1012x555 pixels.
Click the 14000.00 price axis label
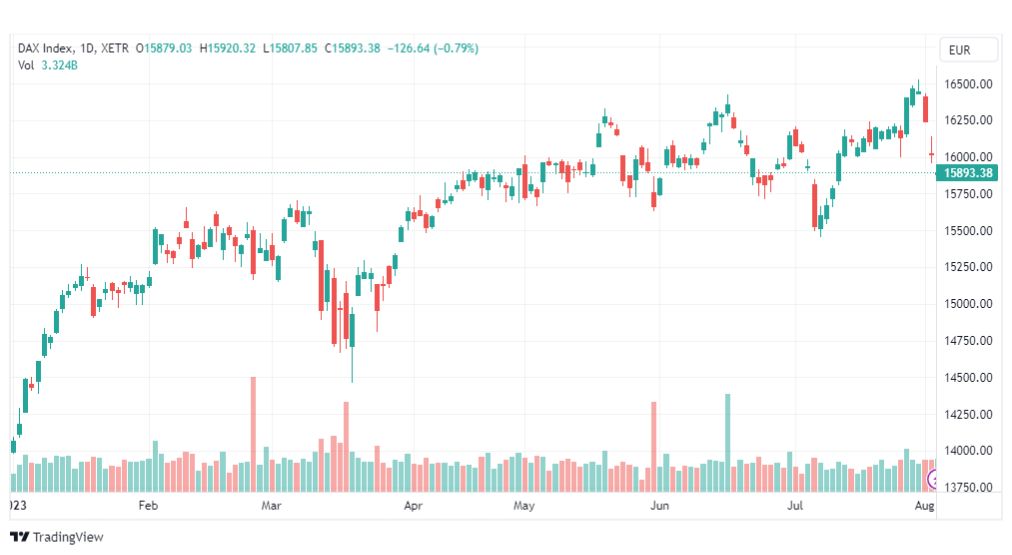click(968, 451)
